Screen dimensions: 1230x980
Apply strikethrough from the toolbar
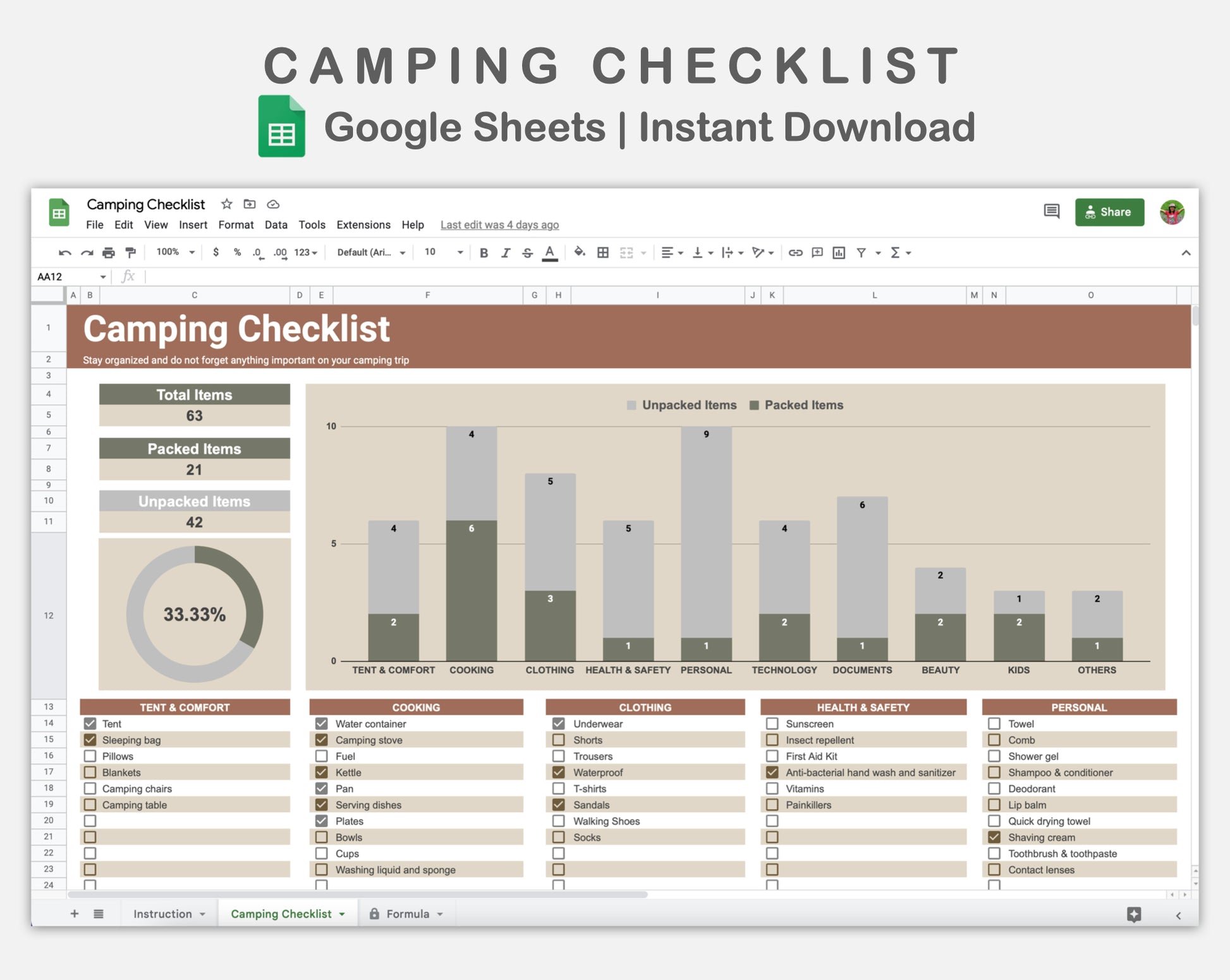527,253
